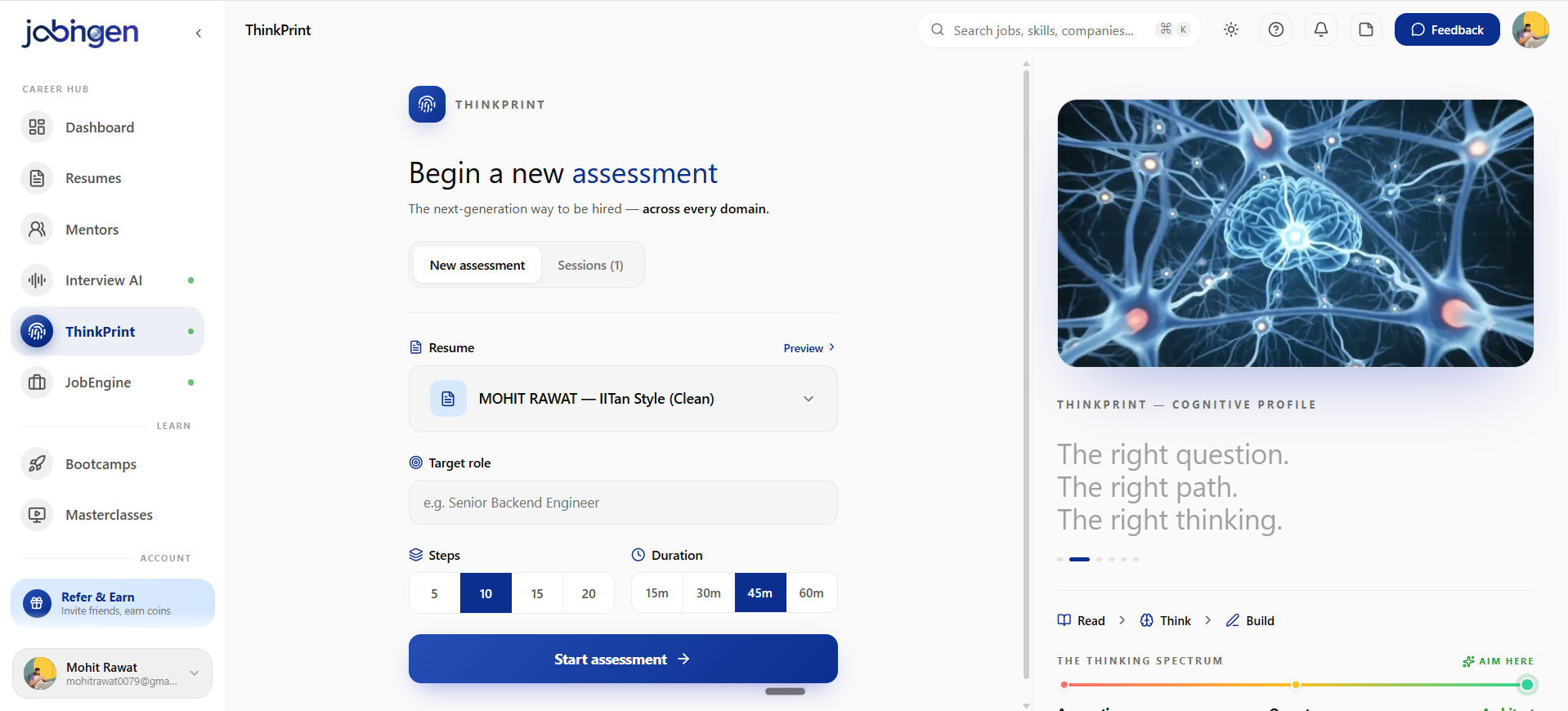Click the main panel vertical scrollbar
Viewport: 1568px width, 711px height.
[1026, 375]
